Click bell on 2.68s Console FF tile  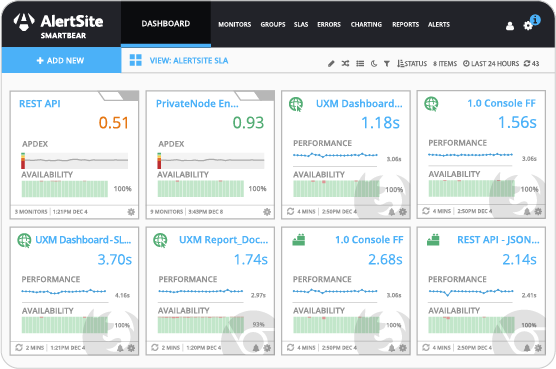391,348
